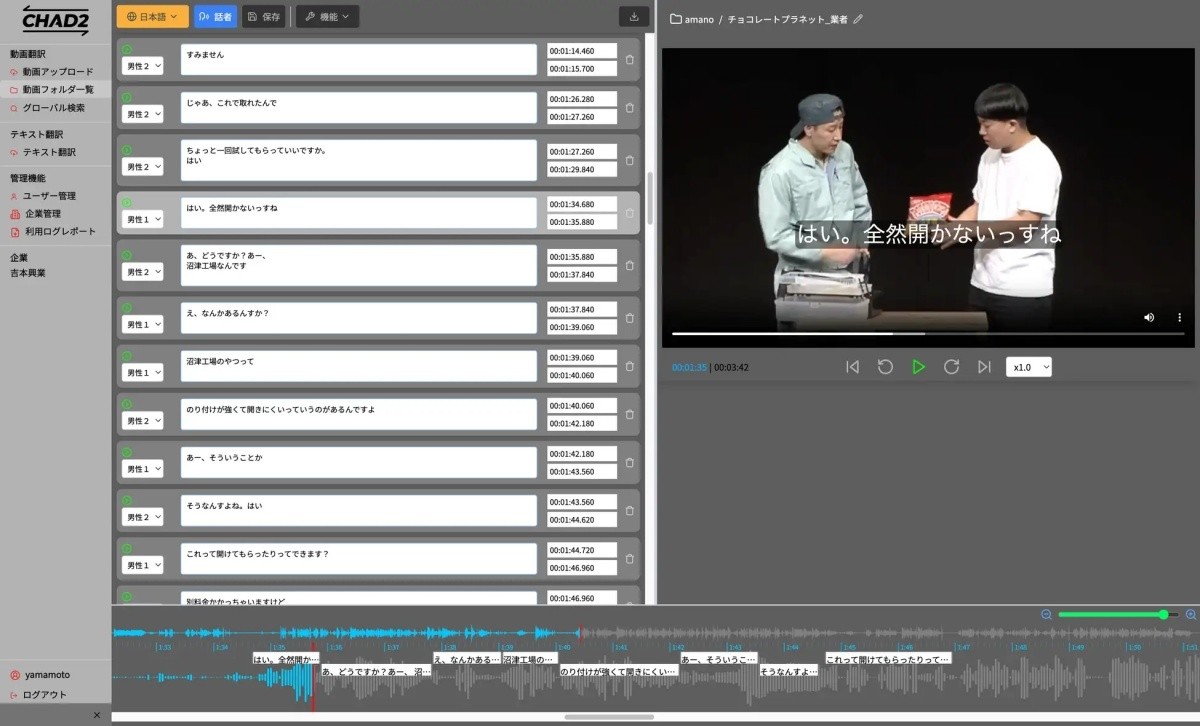Screen dimensions: 1200x726
Task: Open 動画アップロード in the sidebar
Action: click(x=57, y=72)
